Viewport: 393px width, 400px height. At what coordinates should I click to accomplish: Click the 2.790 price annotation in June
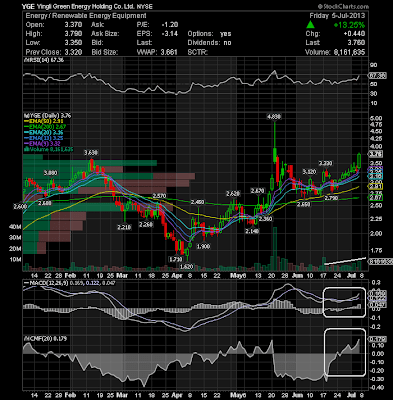[x=332, y=198]
